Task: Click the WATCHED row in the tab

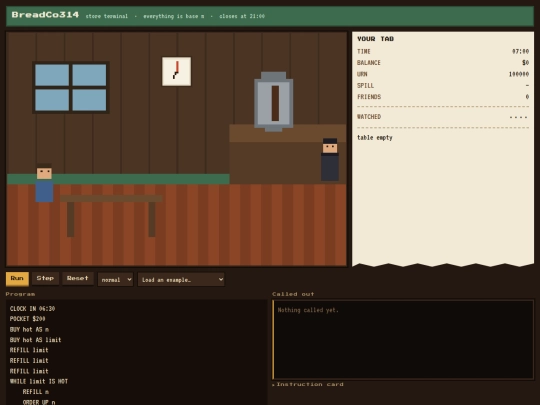Action: pyautogui.click(x=443, y=117)
